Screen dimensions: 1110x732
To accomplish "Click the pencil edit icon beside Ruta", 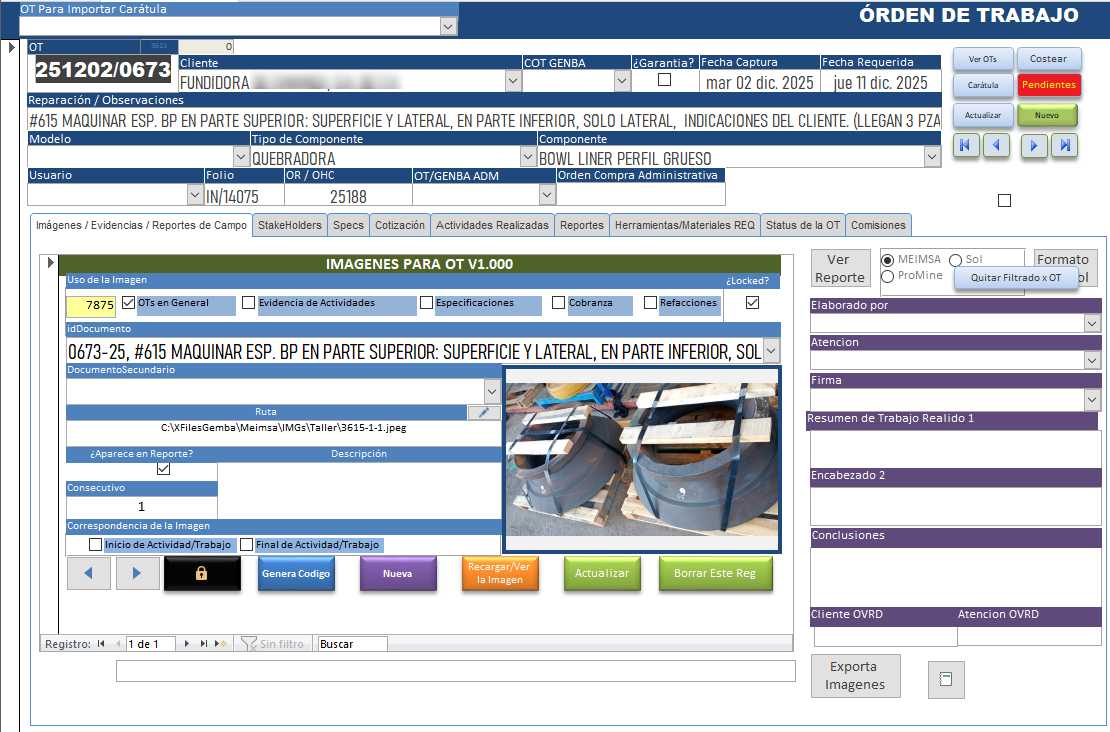I will click(484, 412).
